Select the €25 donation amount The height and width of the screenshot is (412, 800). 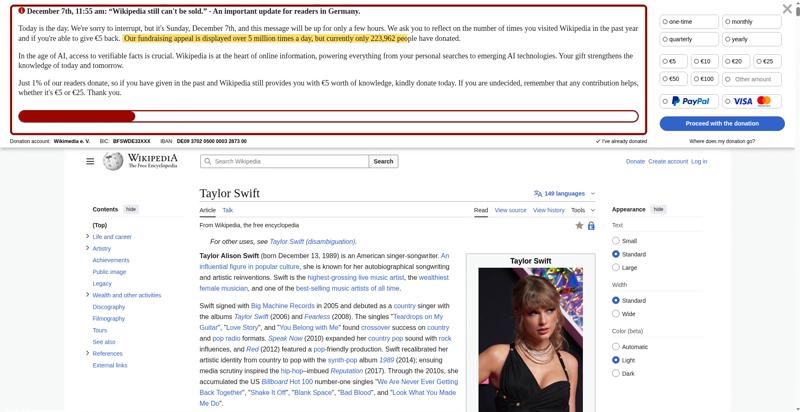[x=765, y=61]
